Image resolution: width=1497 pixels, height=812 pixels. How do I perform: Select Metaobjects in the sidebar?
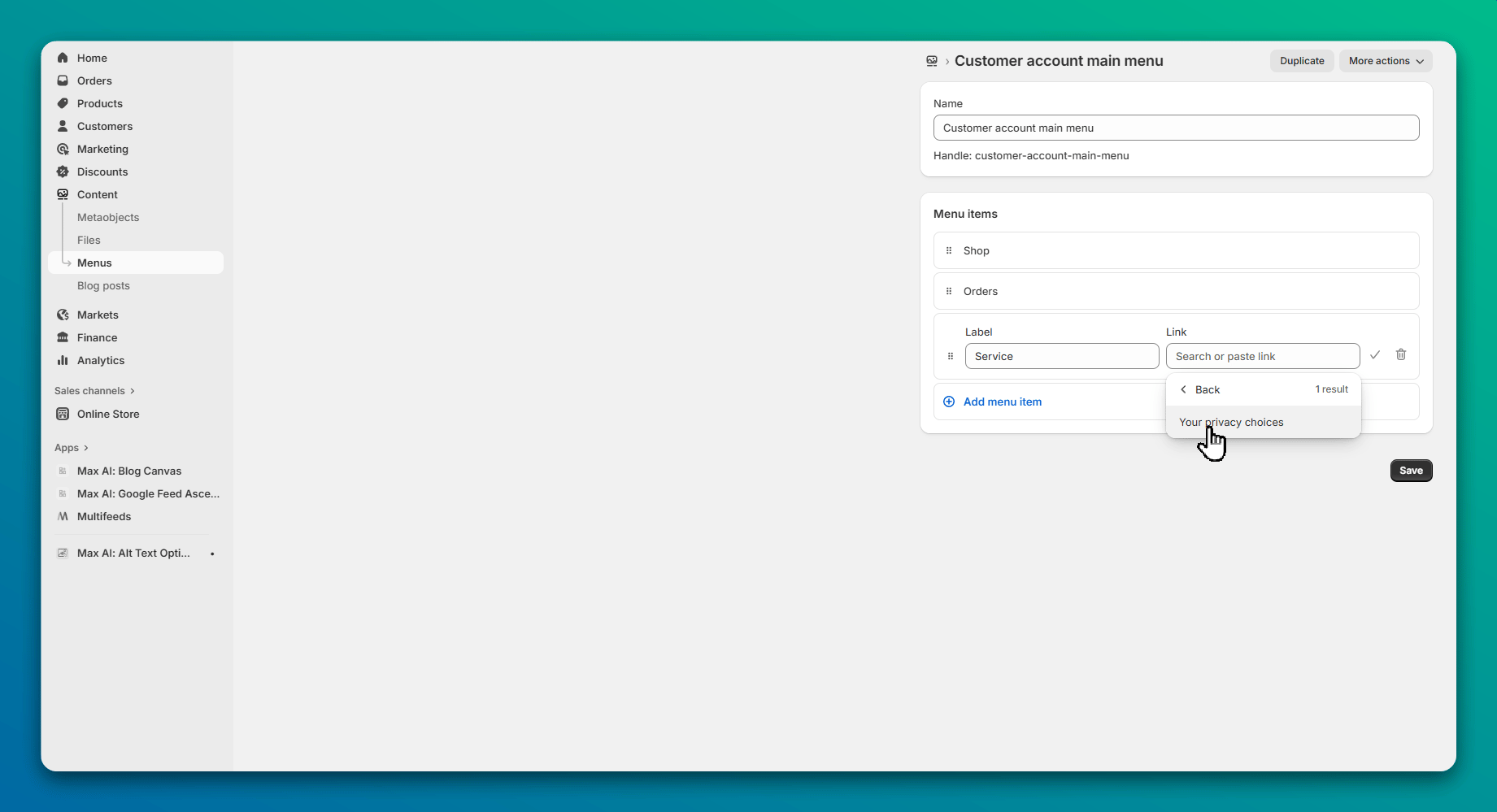[x=108, y=217]
